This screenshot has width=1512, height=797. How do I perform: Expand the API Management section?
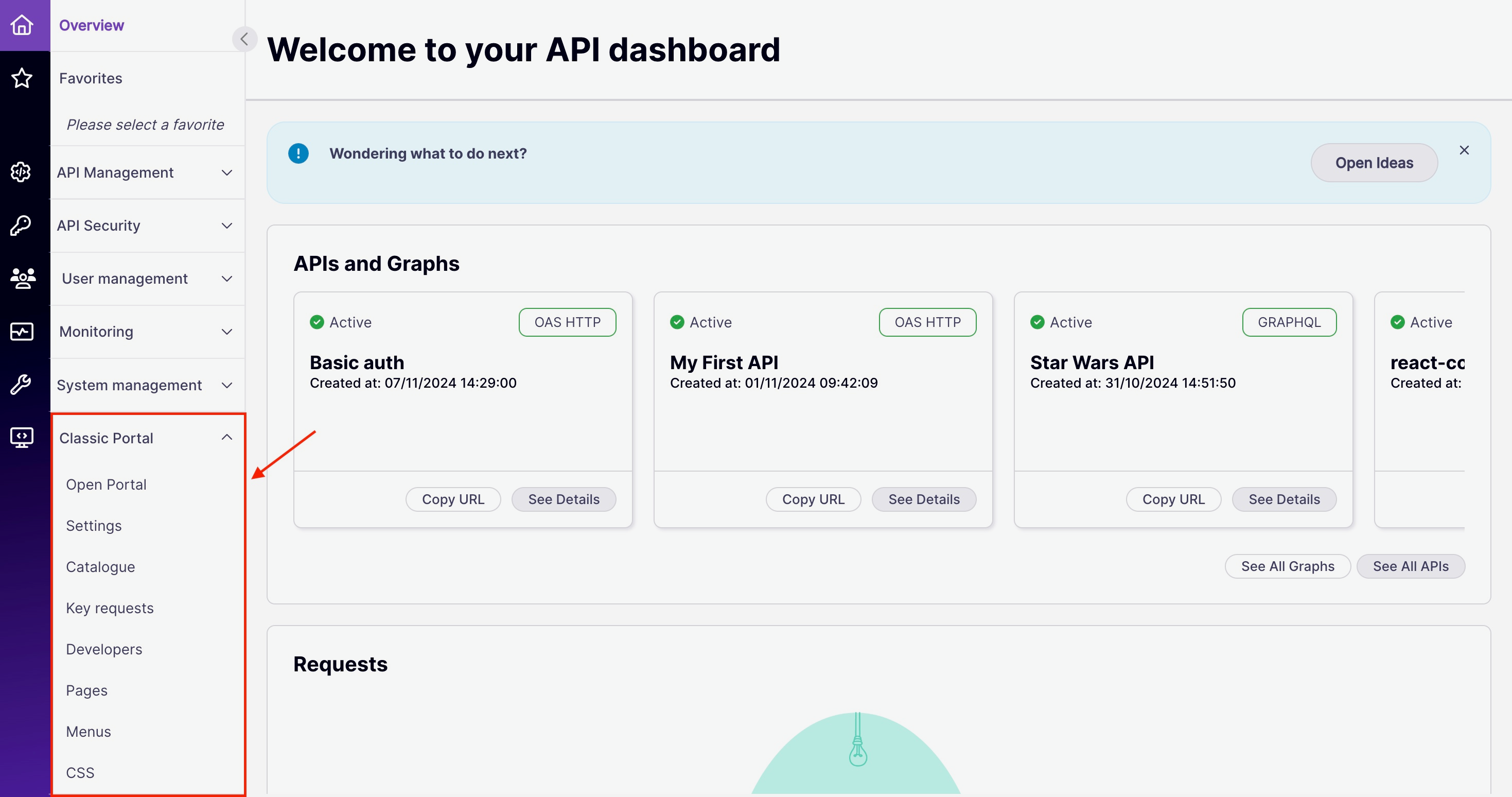[226, 172]
